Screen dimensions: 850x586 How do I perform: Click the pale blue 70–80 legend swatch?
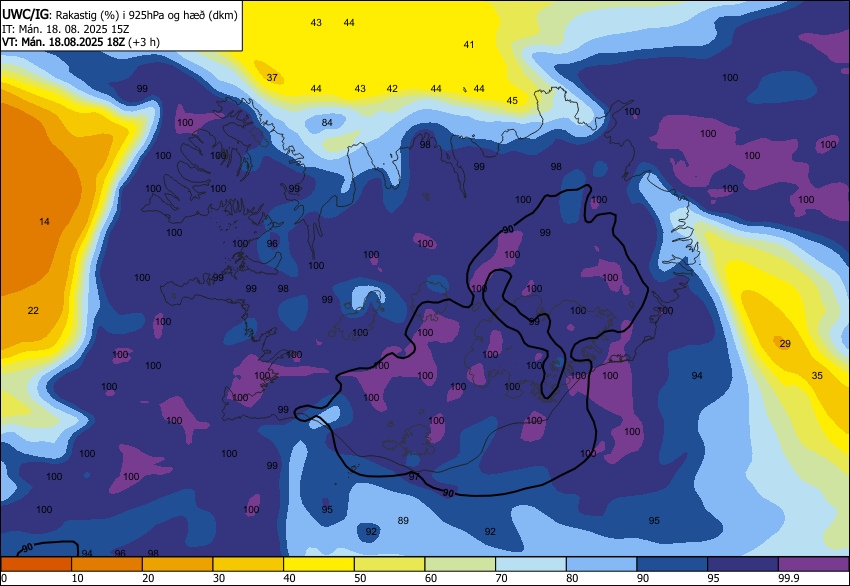[x=531, y=564]
